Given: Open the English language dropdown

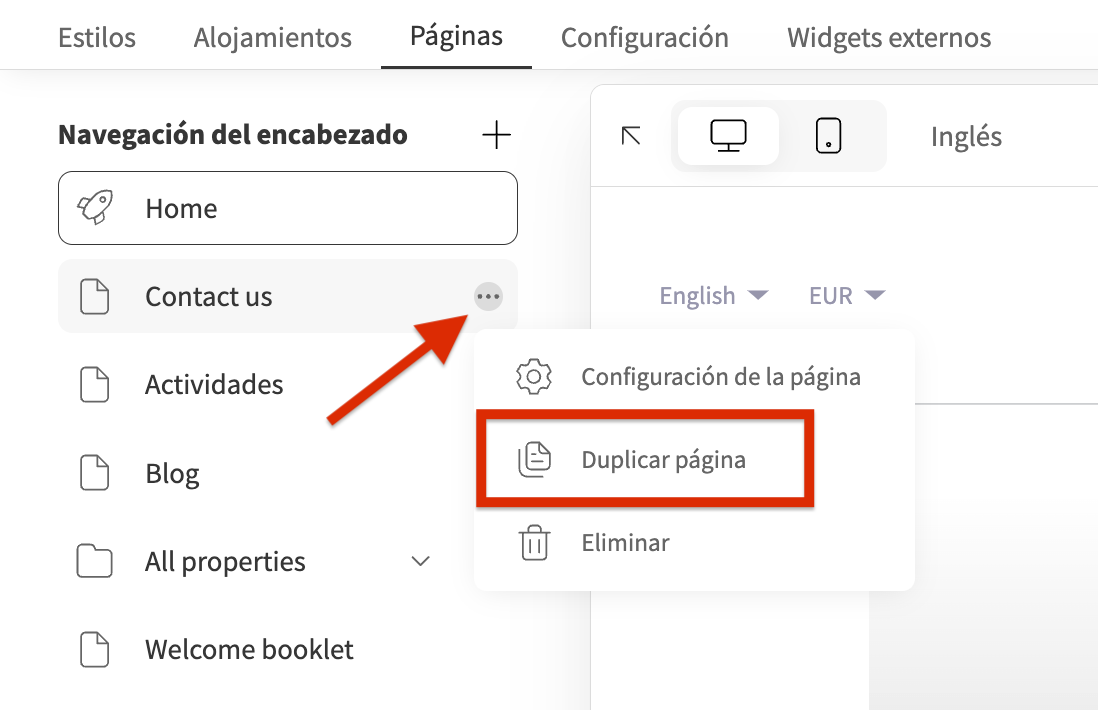Looking at the screenshot, I should click(714, 295).
